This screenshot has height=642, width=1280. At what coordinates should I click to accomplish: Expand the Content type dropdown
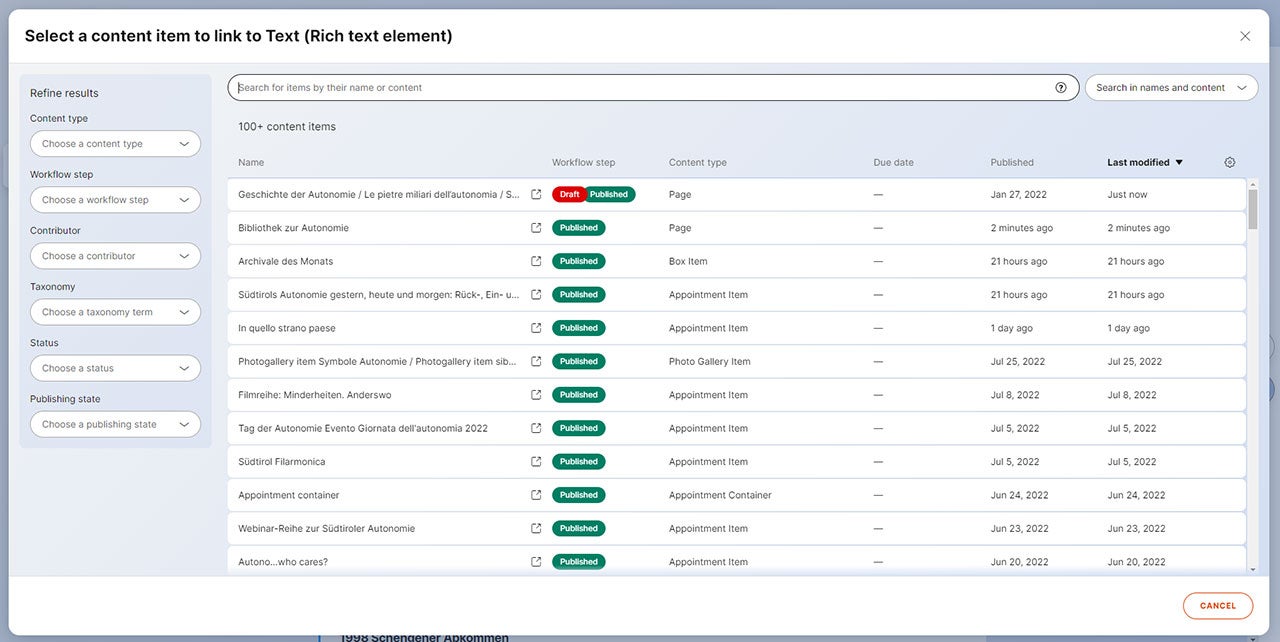(115, 144)
